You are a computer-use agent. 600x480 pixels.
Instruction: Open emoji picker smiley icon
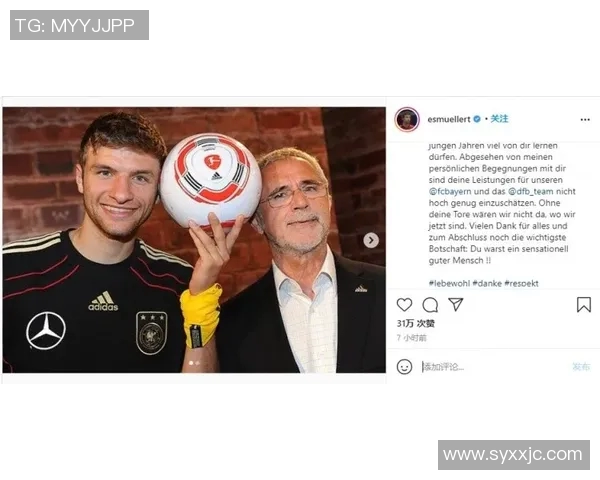tap(404, 367)
